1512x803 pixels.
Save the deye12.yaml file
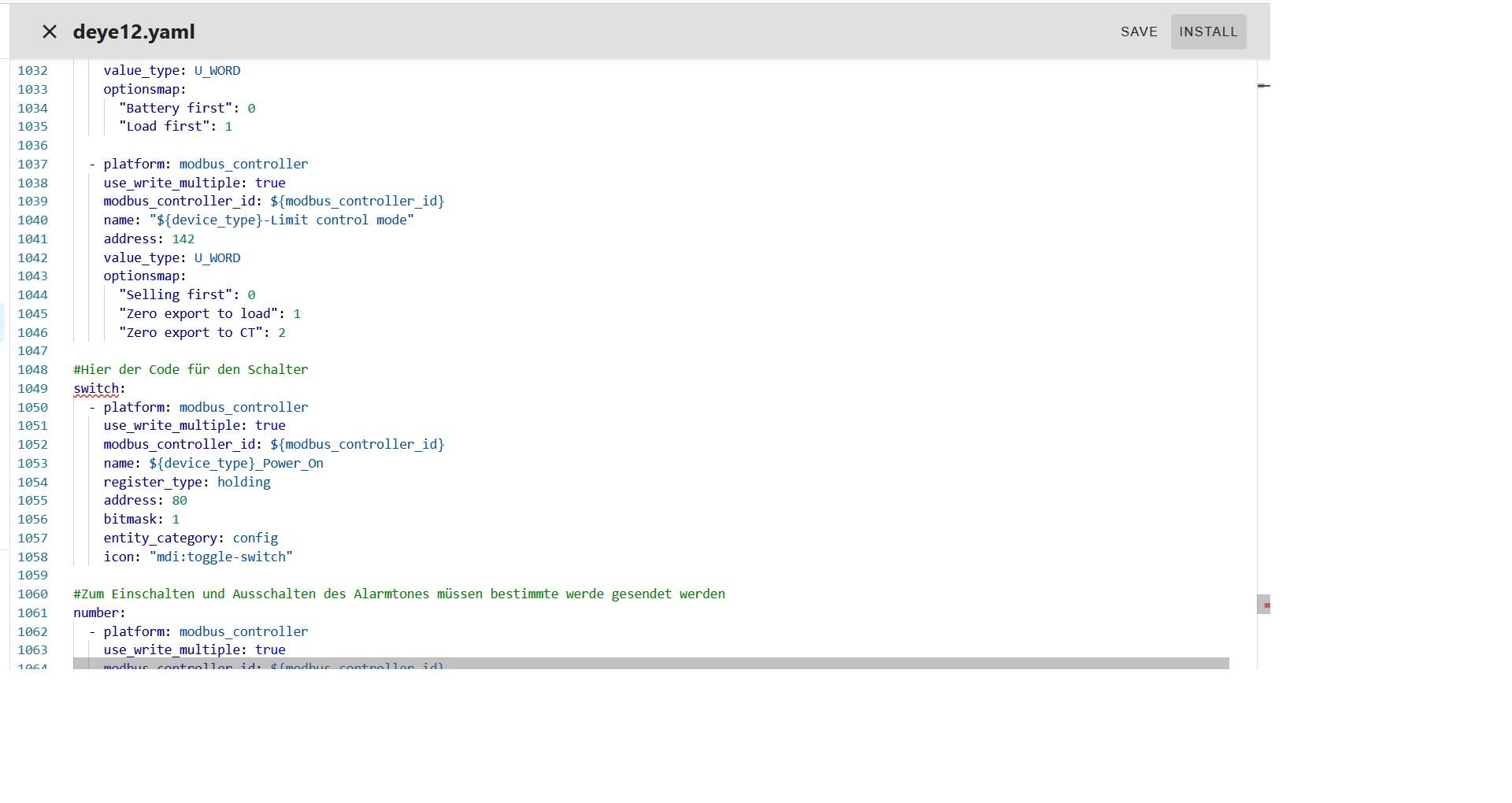1139,31
